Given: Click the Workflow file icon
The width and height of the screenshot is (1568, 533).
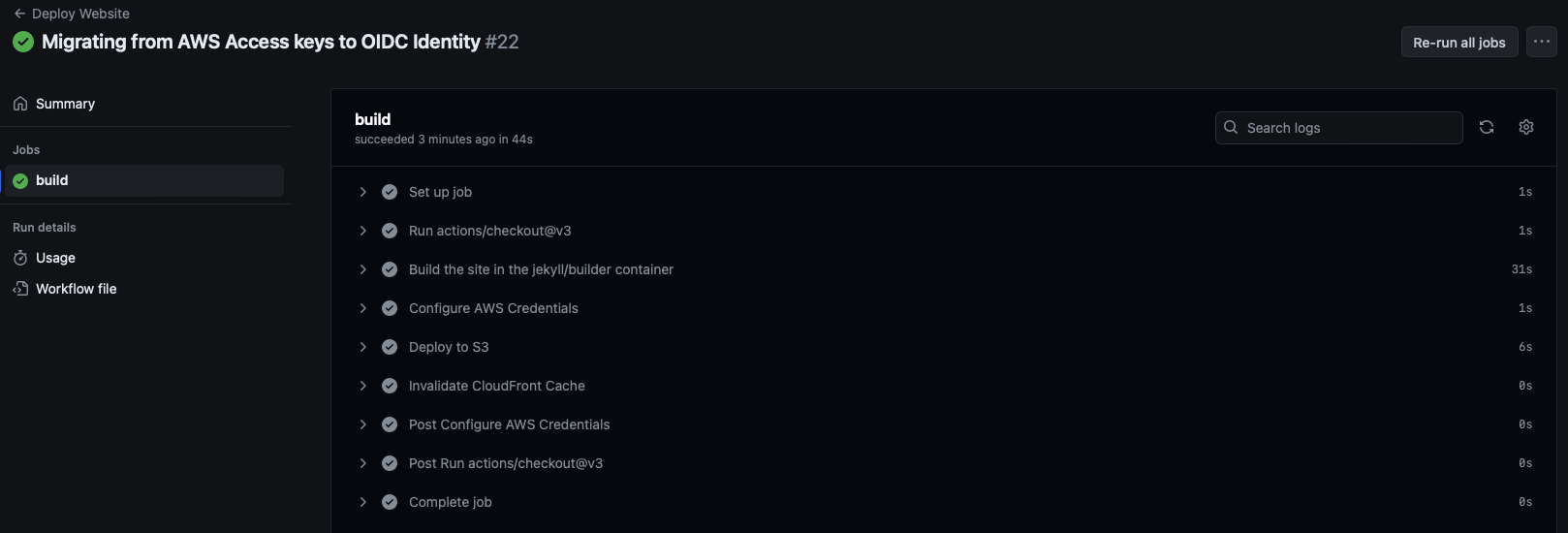Looking at the screenshot, I should click(20, 289).
